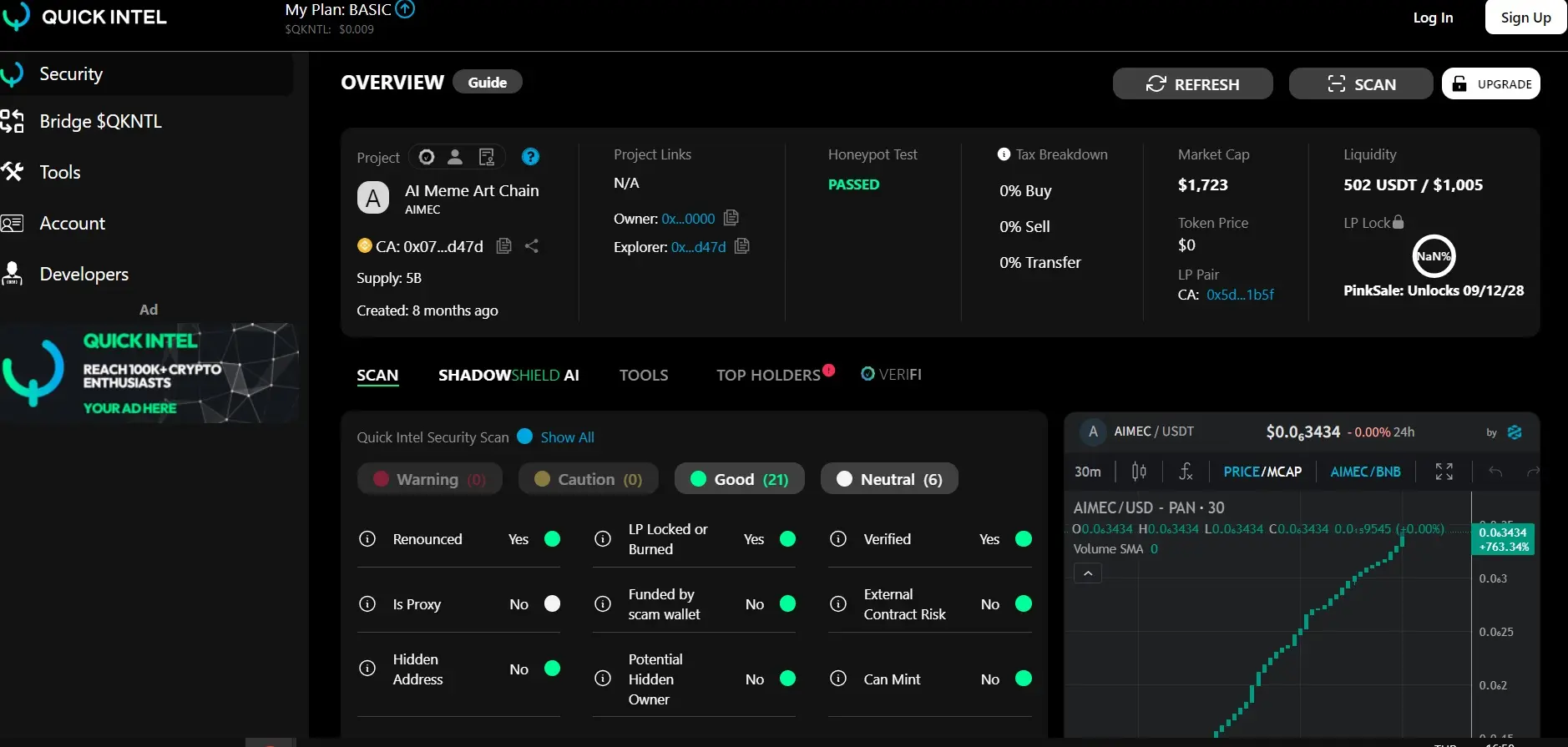Click the chart provider logo after 'by'

[1515, 432]
